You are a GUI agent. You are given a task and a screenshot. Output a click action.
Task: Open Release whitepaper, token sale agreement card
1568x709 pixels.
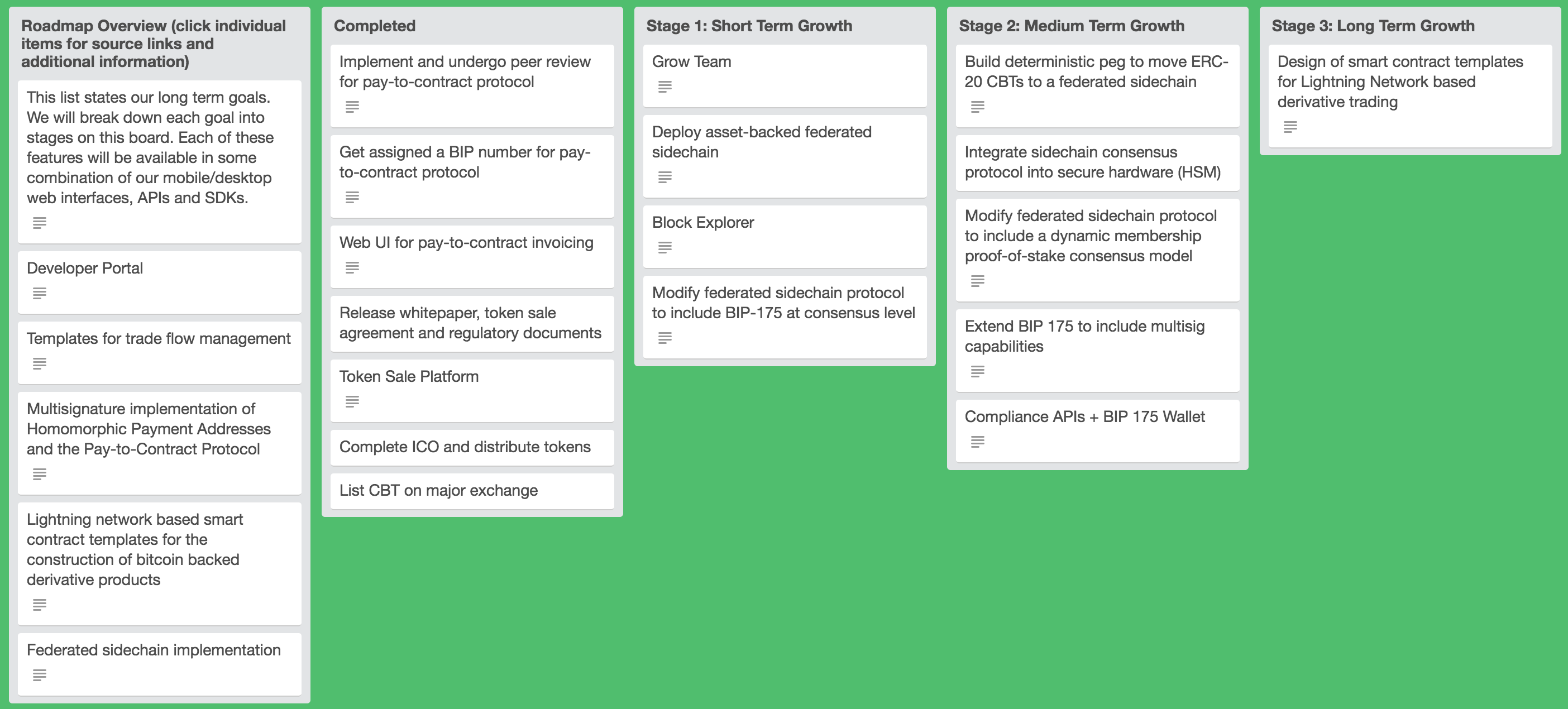[x=472, y=323]
